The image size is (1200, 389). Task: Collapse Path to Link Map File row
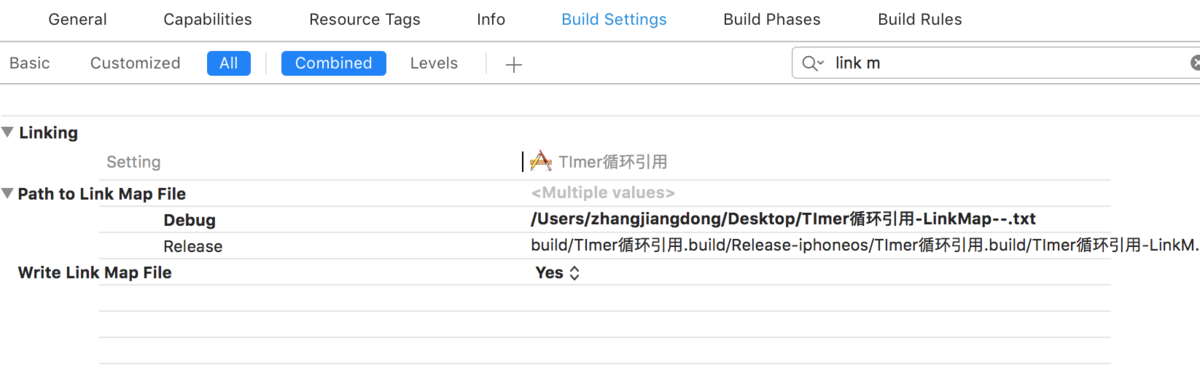8,194
